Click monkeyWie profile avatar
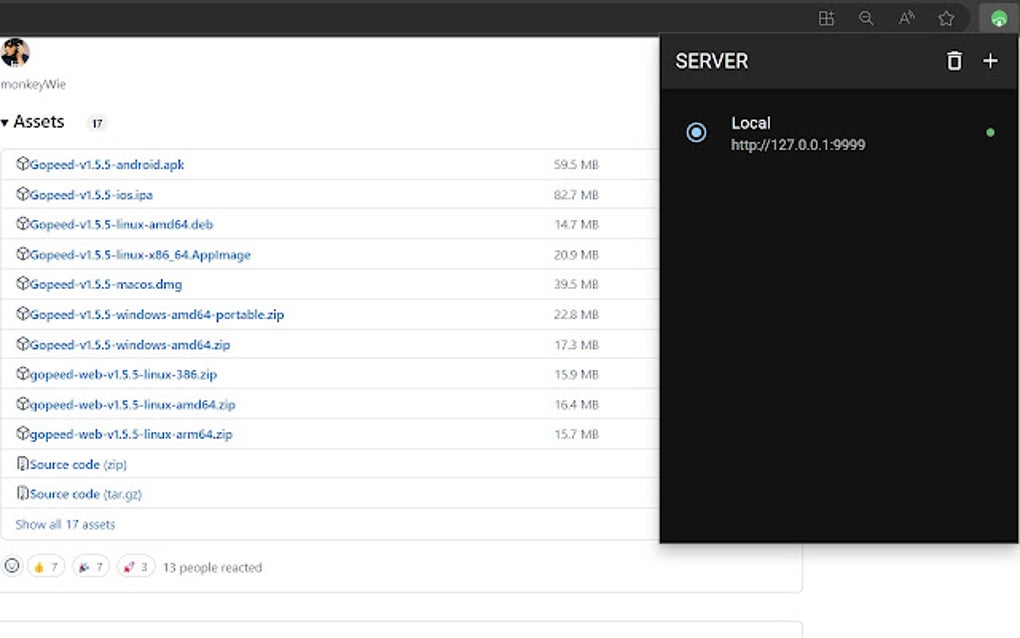Image resolution: width=1020 pixels, height=638 pixels. point(15,53)
